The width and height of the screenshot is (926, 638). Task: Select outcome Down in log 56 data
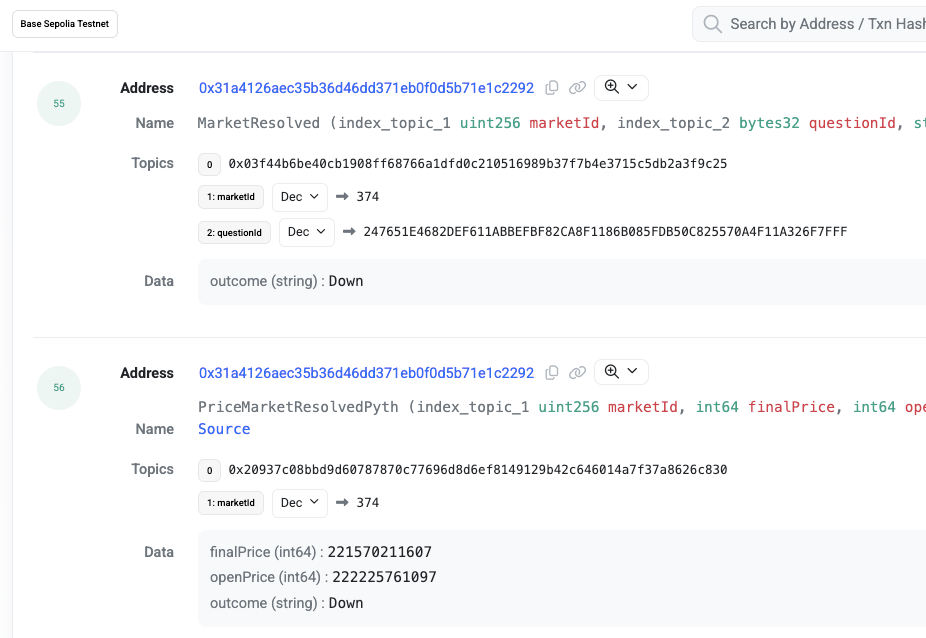click(346, 603)
